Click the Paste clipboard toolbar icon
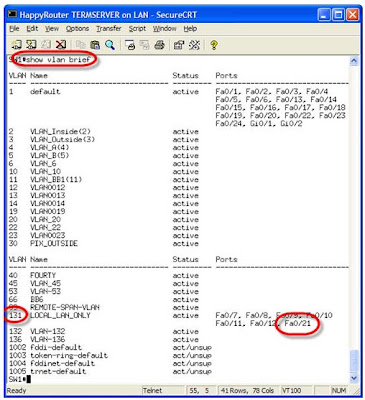This screenshot has height=400, width=365. pyautogui.click(x=95, y=44)
